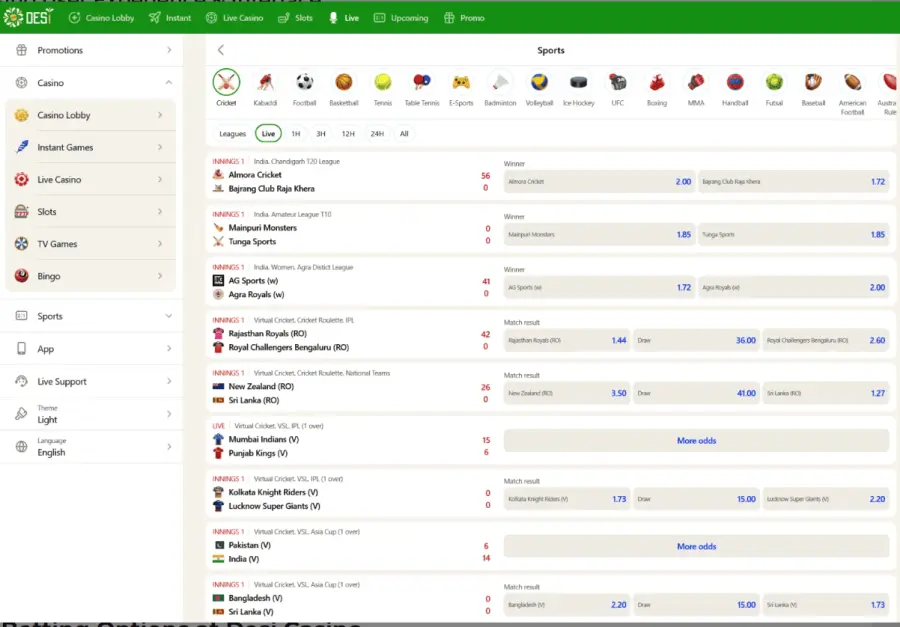
Task: Open Live Casino in top navigation
Action: coord(234,18)
